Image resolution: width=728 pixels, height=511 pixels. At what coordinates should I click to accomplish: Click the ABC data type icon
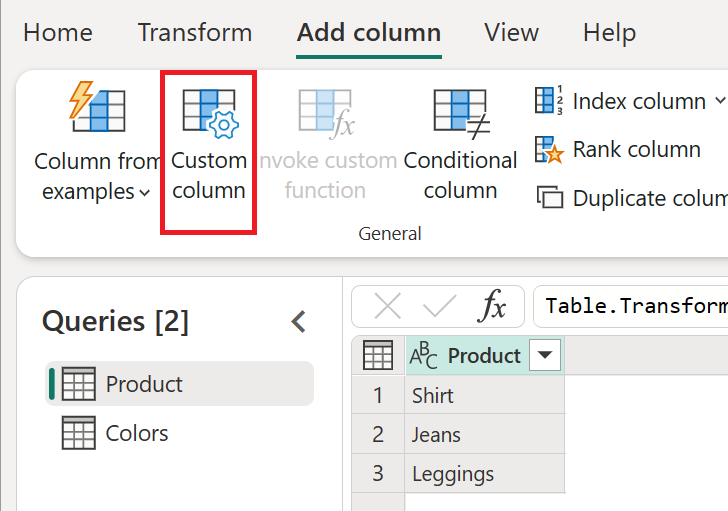(x=424, y=356)
